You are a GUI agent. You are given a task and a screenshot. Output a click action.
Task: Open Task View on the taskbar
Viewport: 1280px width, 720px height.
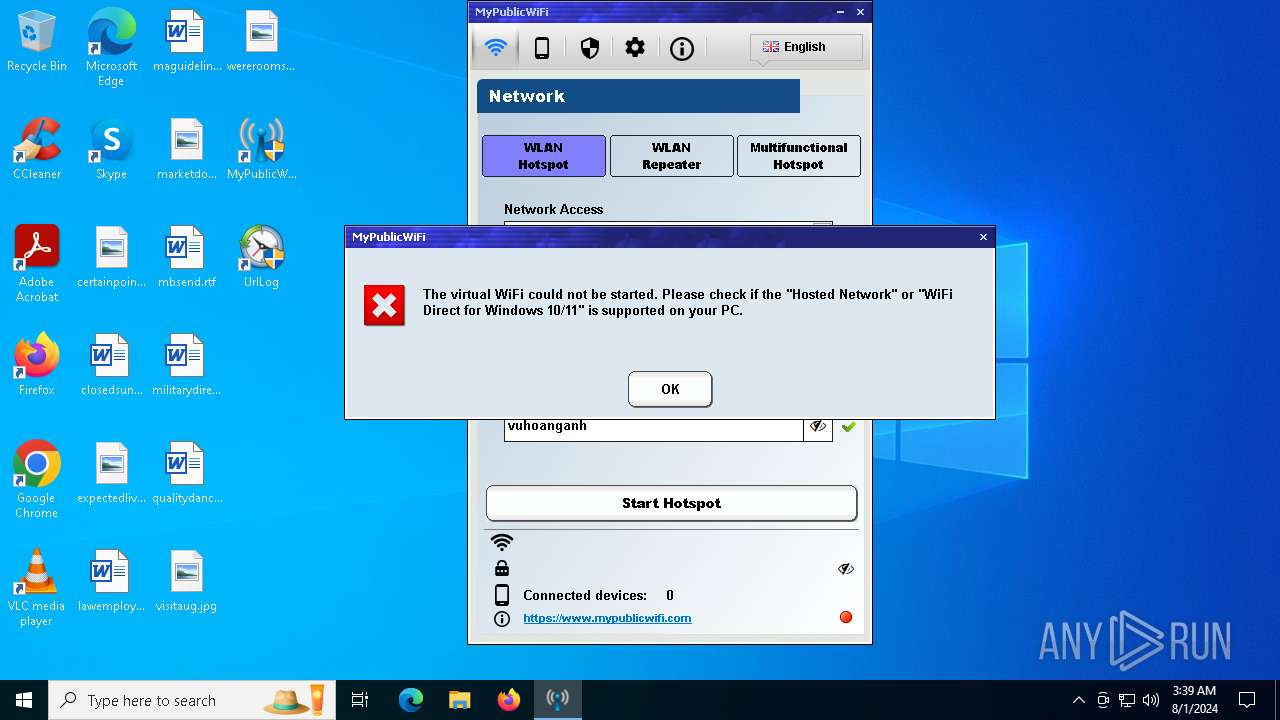[360, 700]
